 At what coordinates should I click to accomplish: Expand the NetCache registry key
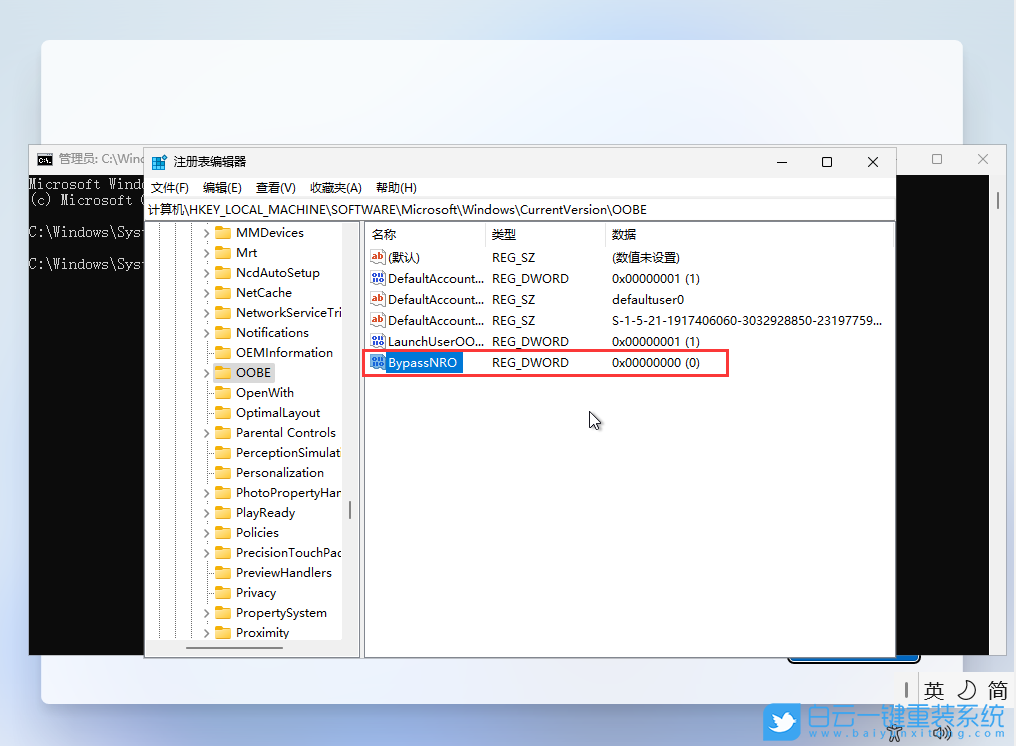click(x=206, y=292)
